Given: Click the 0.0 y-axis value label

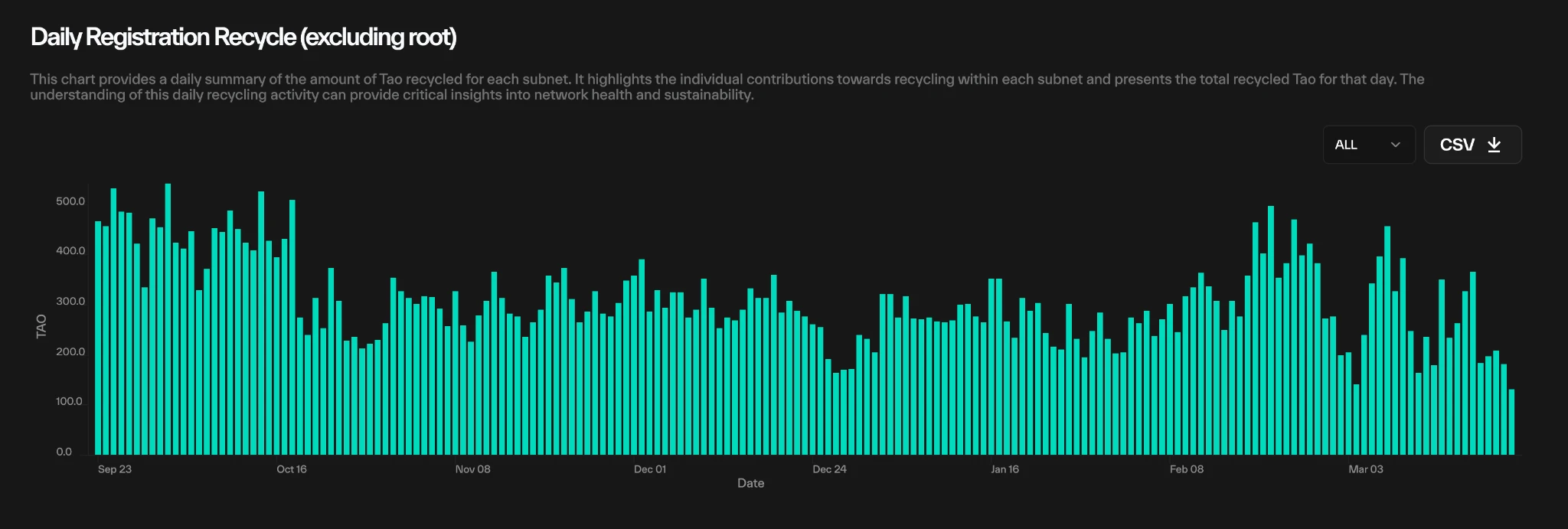Looking at the screenshot, I should [x=64, y=452].
